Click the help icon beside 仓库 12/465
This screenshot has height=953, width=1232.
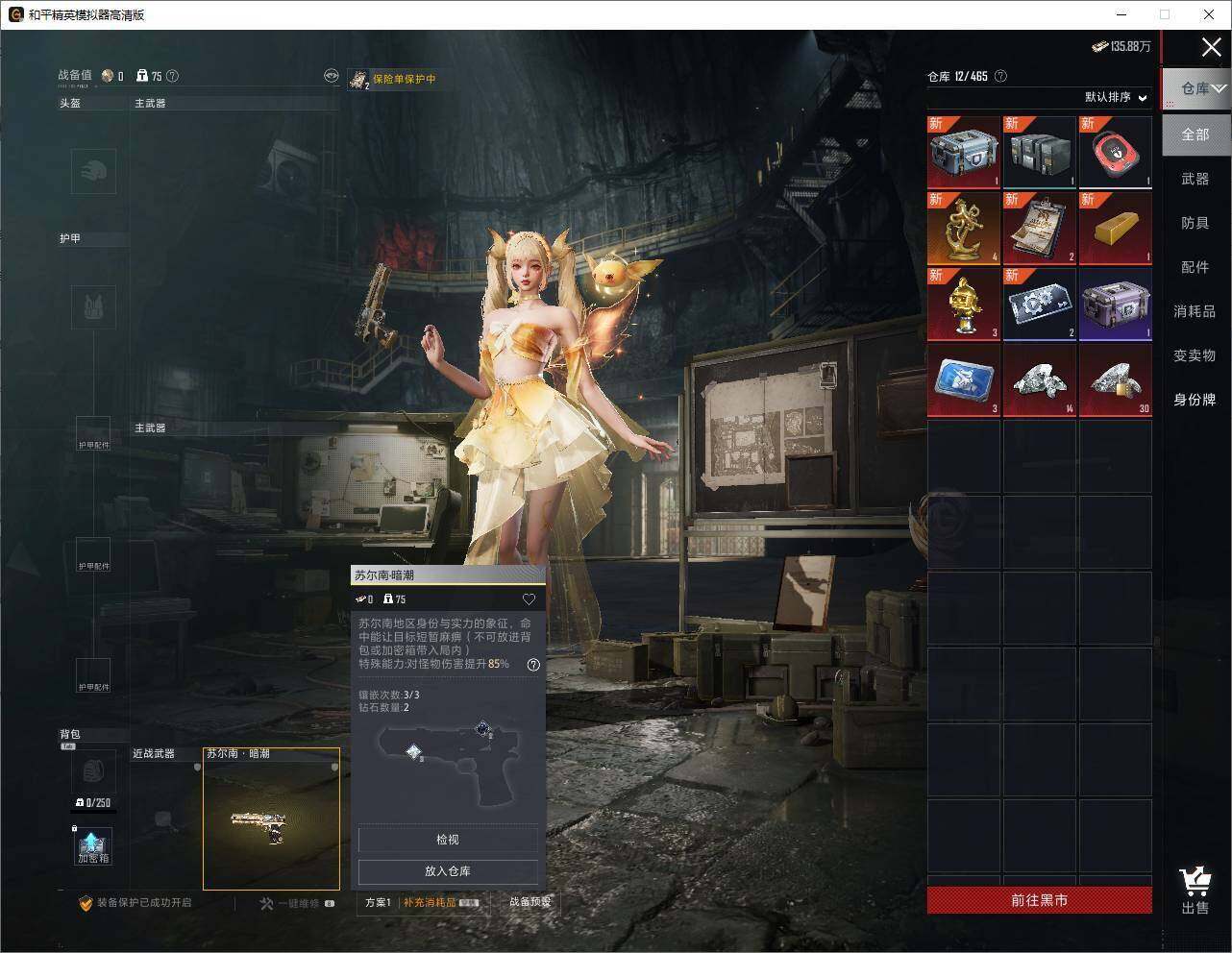[x=1000, y=76]
